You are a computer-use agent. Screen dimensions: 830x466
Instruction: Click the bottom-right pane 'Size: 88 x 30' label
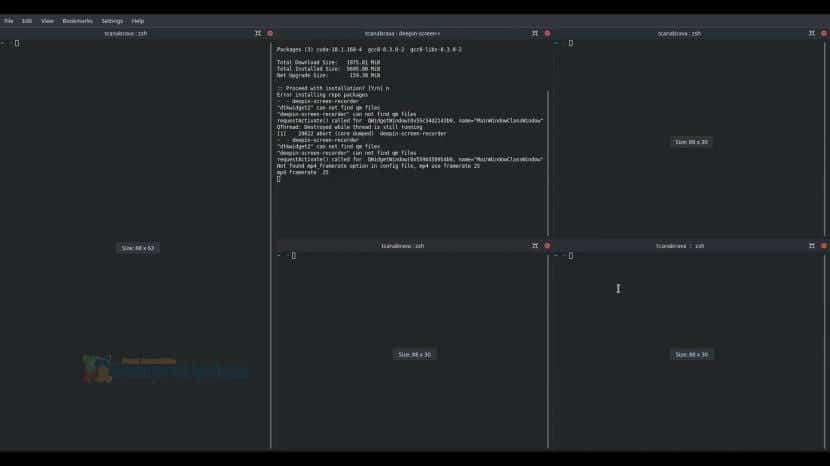pyautogui.click(x=691, y=354)
